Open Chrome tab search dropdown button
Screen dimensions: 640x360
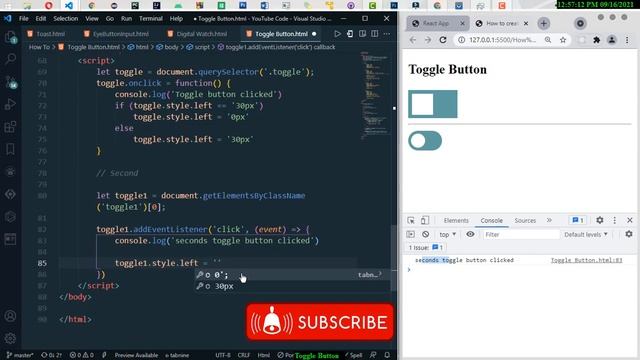(580, 23)
